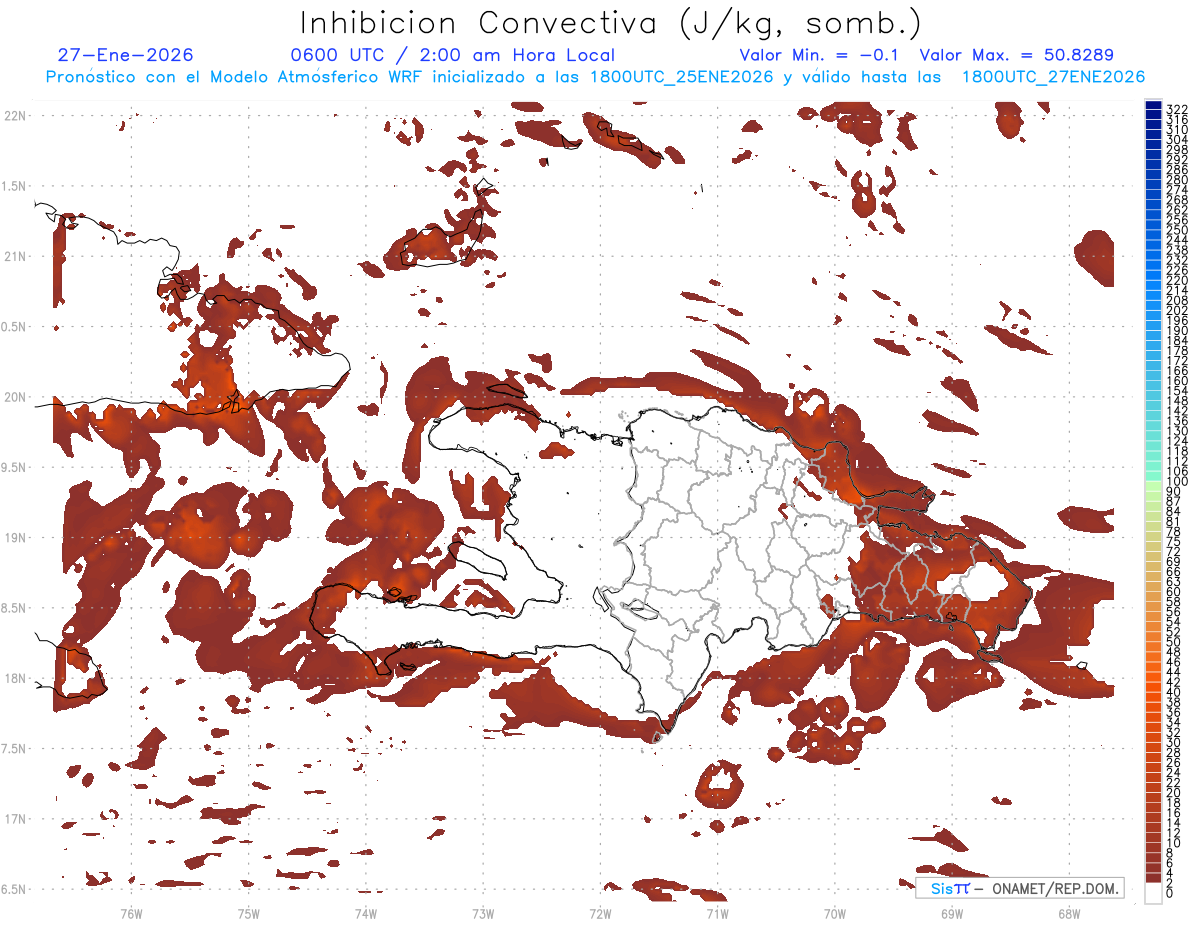
Task: Click the title "Inhibicion Convectiva (J/kg, somb.)"
Action: coord(611,24)
